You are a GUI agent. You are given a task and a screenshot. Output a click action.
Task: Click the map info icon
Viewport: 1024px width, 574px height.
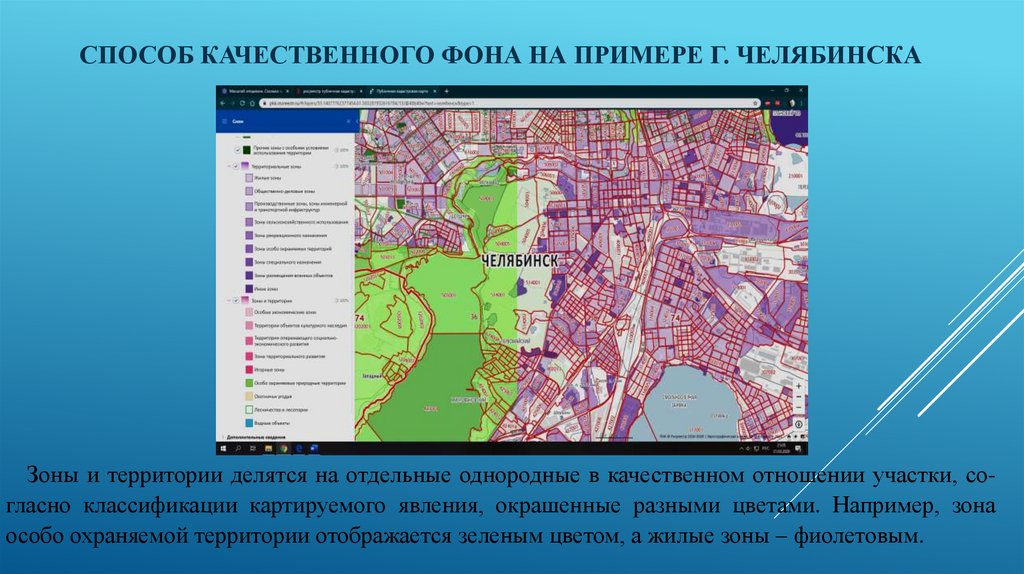[x=799, y=423]
